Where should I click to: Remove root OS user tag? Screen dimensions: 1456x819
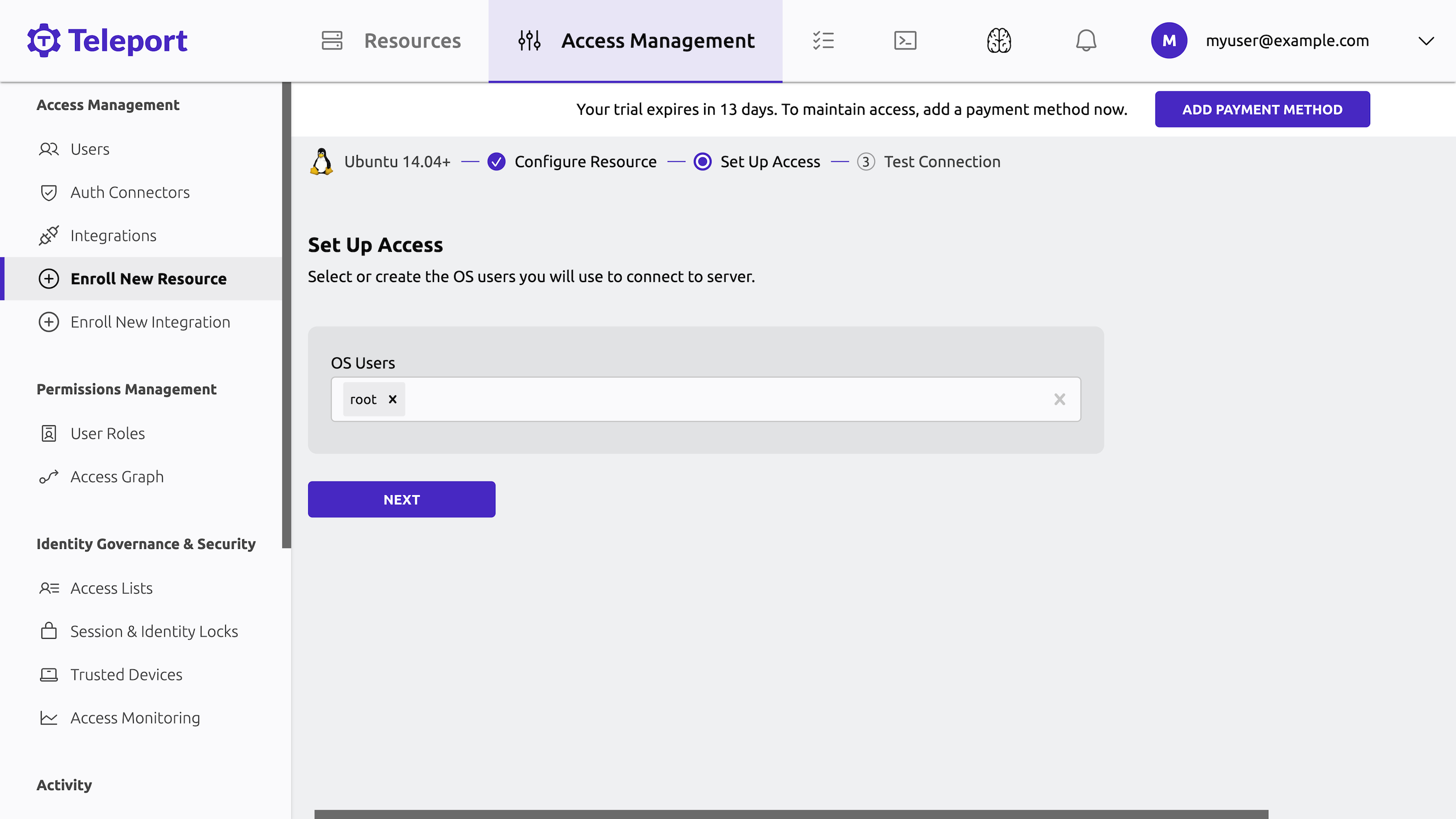[x=392, y=399]
